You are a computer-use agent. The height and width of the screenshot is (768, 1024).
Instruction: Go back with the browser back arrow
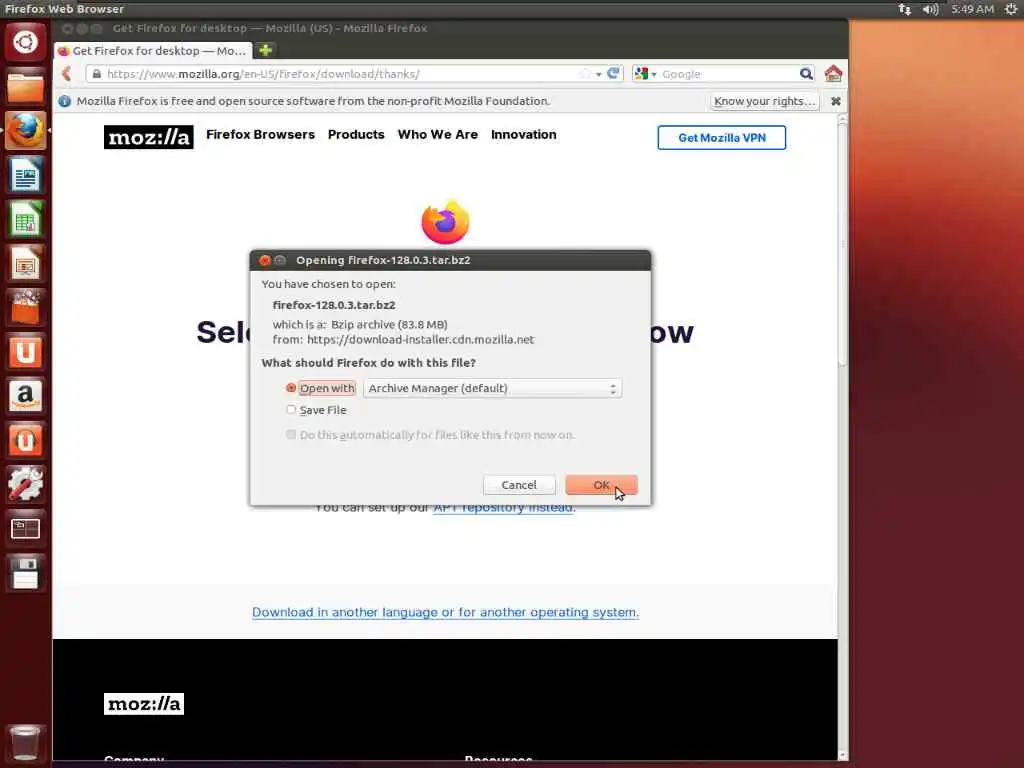point(67,74)
